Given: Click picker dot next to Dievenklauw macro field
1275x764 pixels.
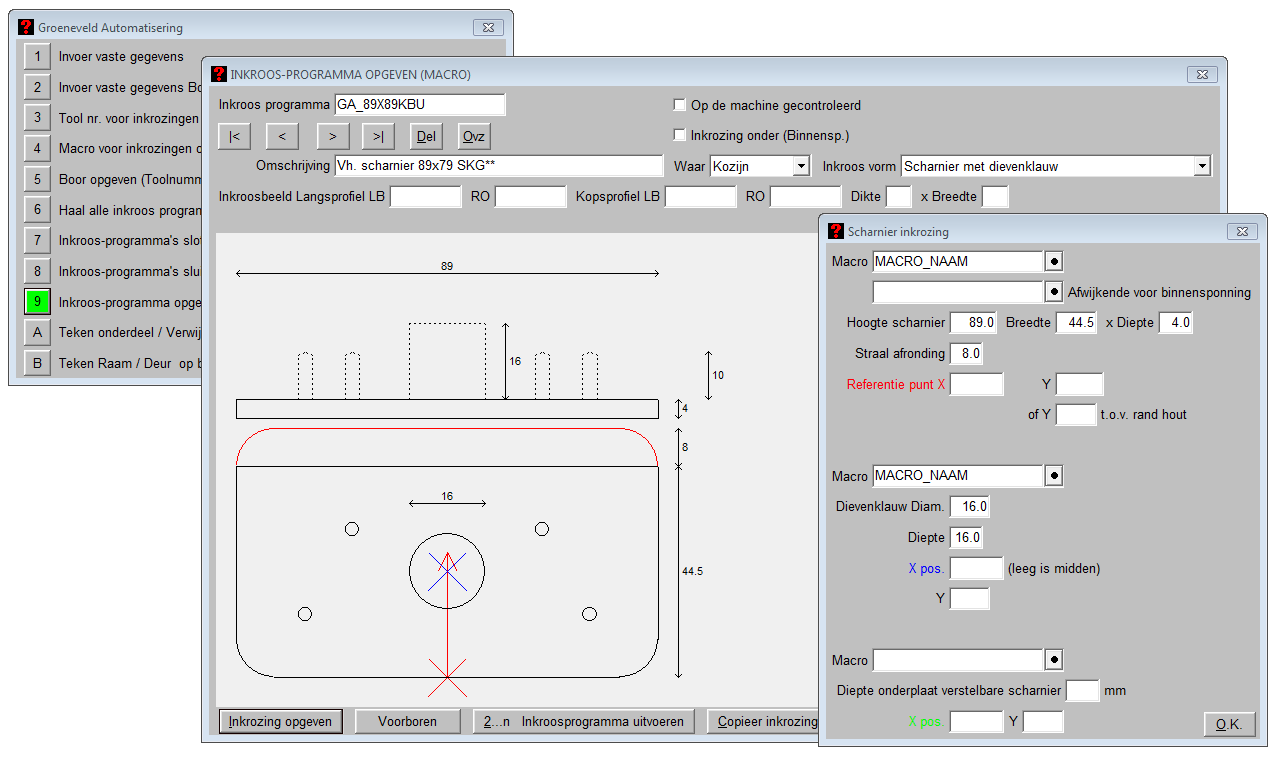Looking at the screenshot, I should pyautogui.click(x=1054, y=476).
